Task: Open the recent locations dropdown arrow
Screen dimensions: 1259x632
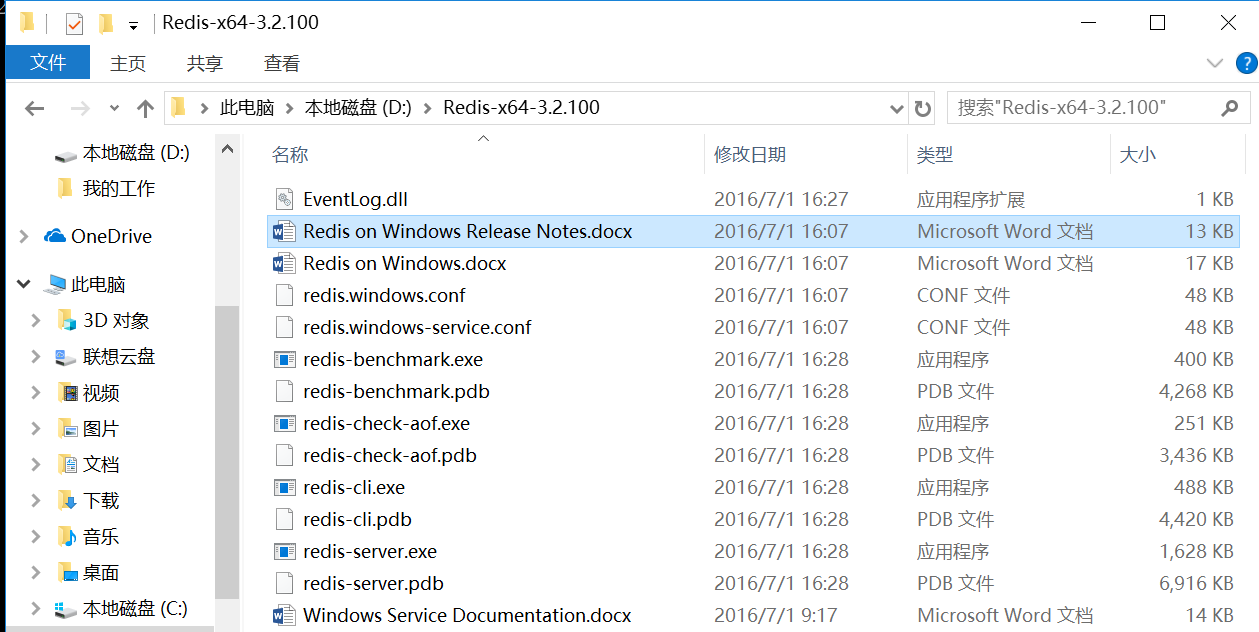Action: [114, 108]
